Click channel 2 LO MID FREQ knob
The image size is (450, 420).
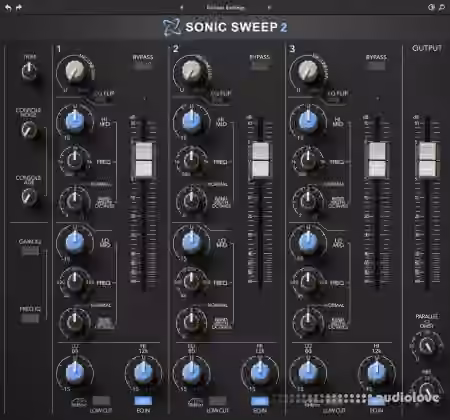coord(192,282)
